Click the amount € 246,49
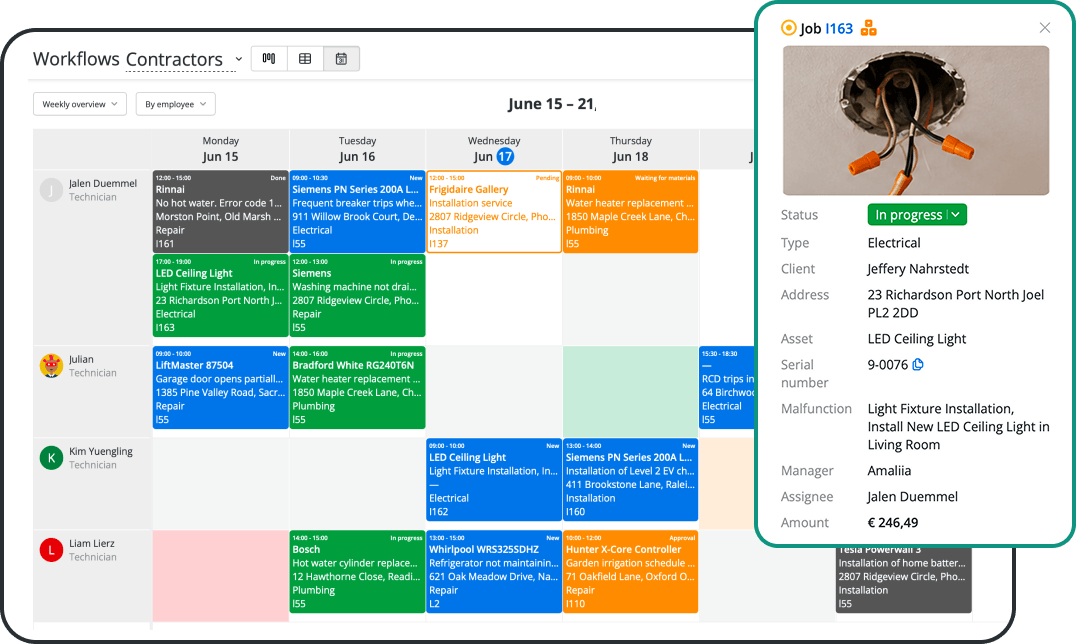 (x=893, y=522)
